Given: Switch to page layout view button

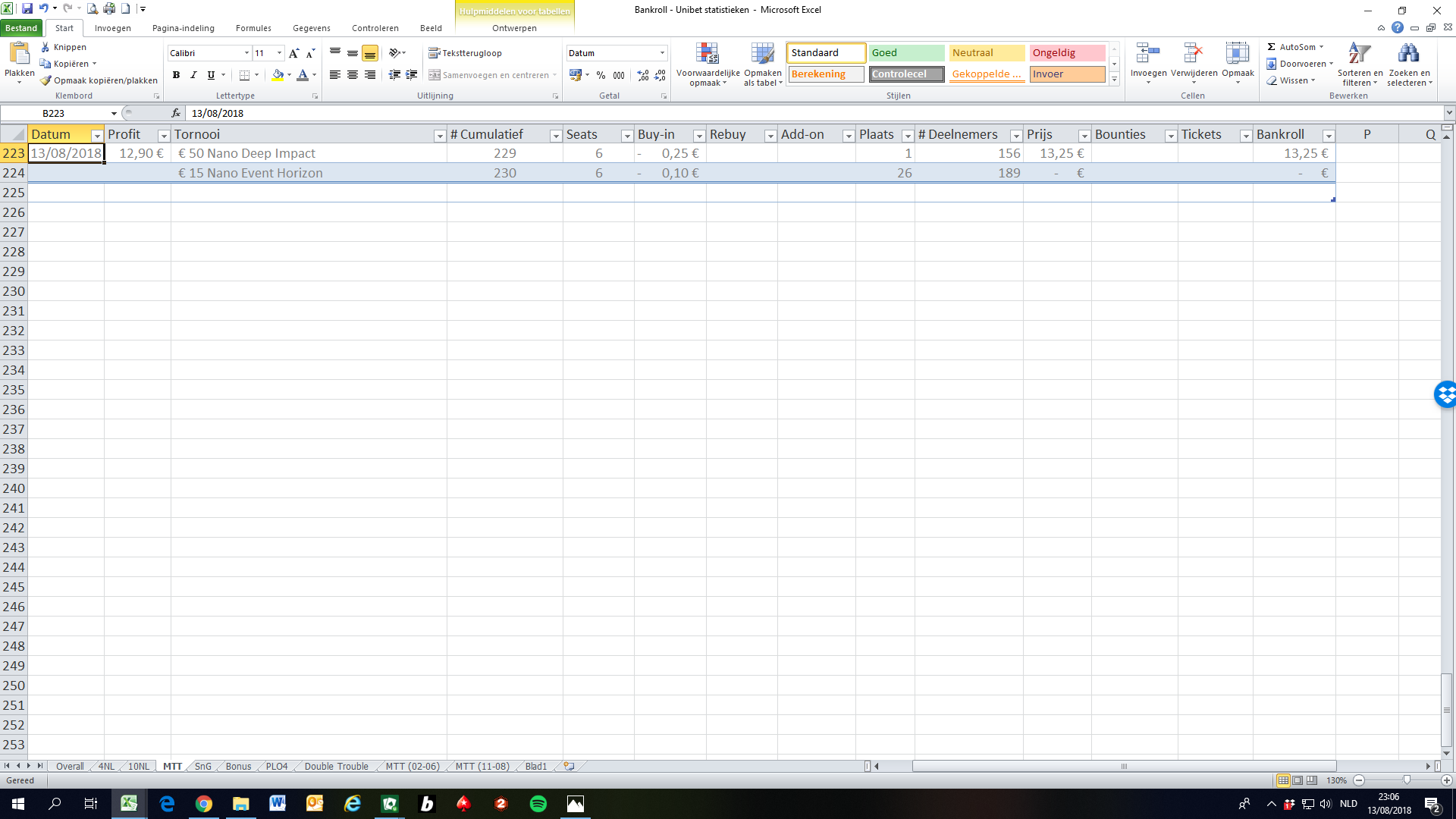Looking at the screenshot, I should pos(1298,780).
